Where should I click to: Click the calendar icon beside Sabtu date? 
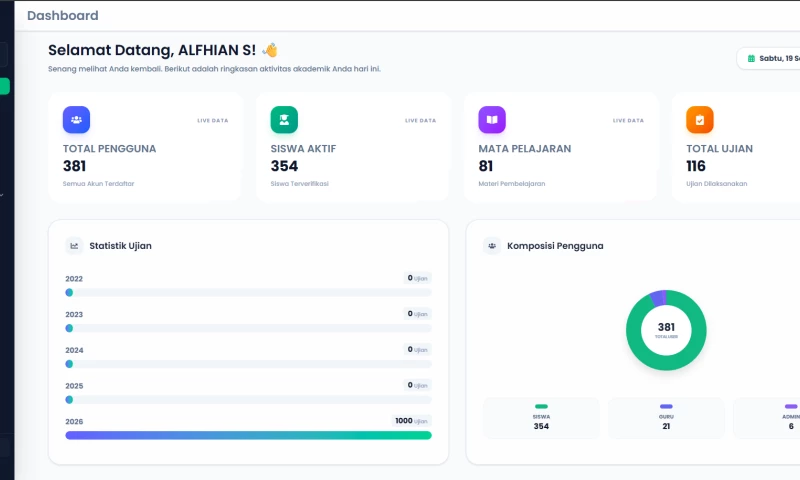coord(751,59)
